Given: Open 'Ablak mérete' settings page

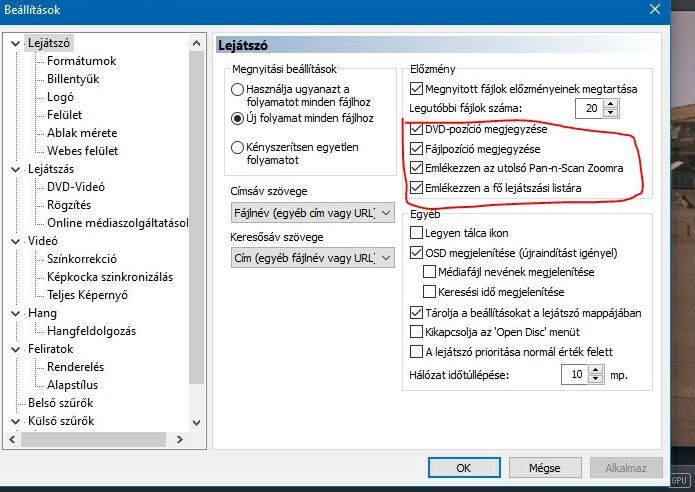Looking at the screenshot, I should point(82,133).
